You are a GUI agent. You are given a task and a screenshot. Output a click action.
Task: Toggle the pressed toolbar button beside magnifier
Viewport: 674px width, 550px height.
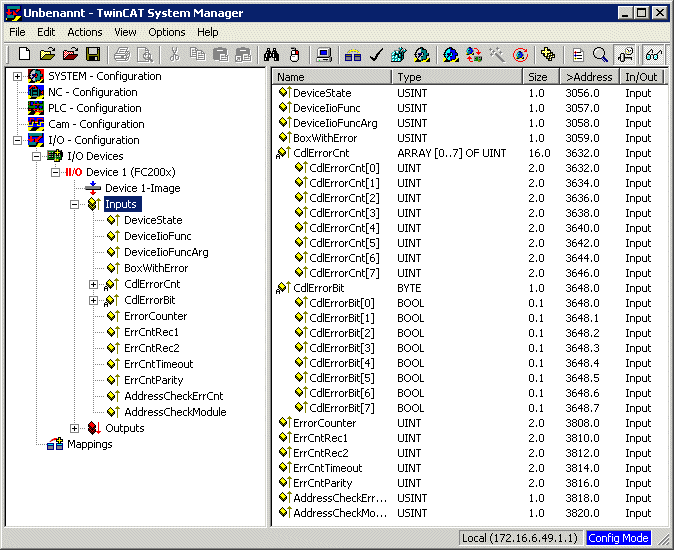coord(625,55)
